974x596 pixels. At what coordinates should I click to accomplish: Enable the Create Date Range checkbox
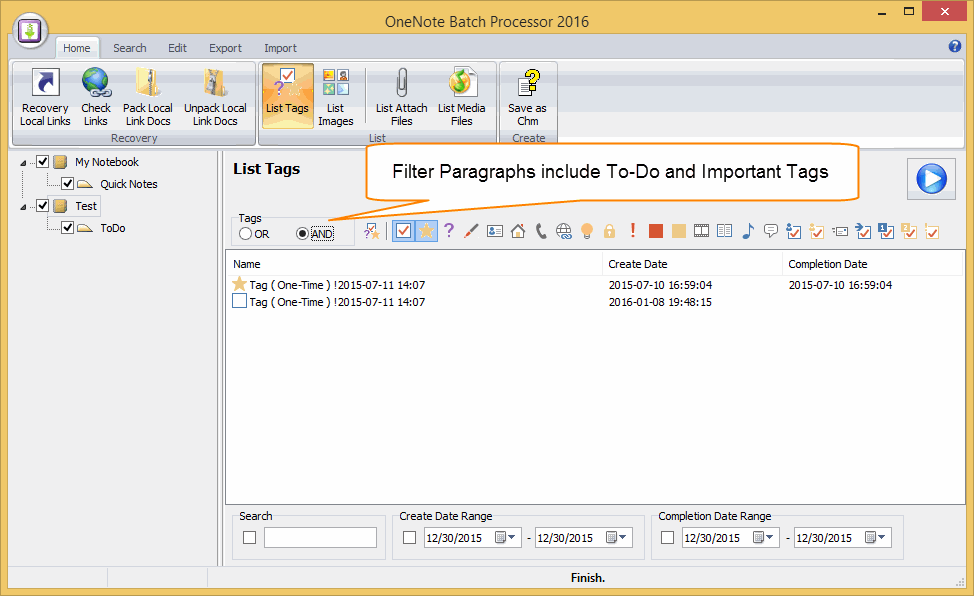click(x=409, y=538)
